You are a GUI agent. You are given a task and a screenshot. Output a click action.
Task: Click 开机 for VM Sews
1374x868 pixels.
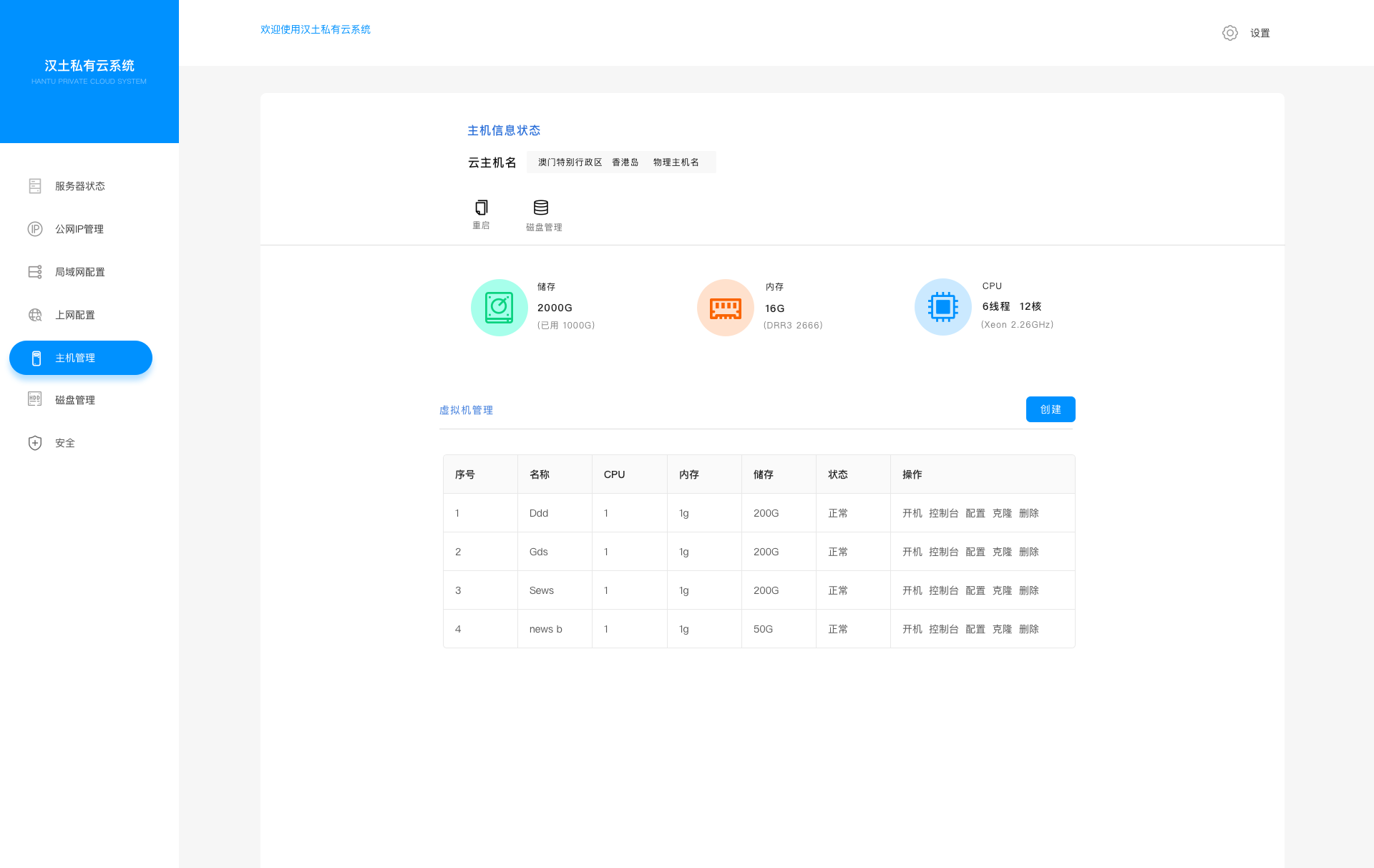pyautogui.click(x=912, y=590)
